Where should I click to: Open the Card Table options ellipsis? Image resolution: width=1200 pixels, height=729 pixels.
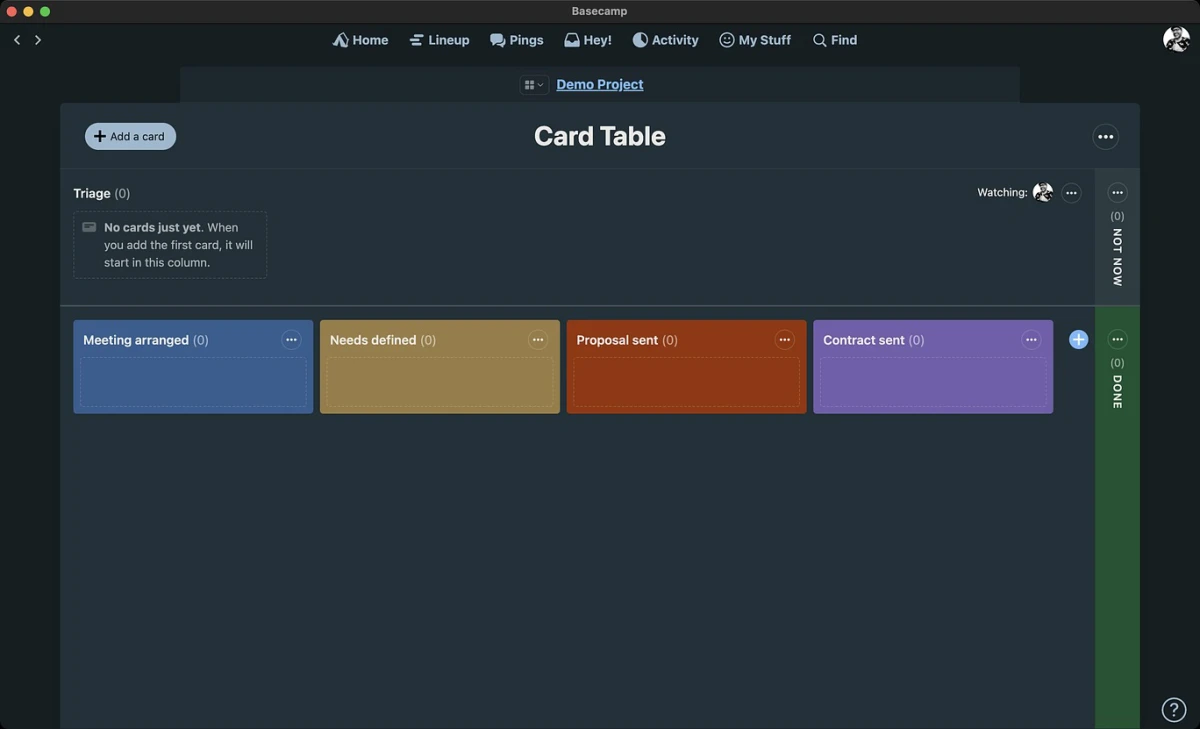click(1105, 136)
